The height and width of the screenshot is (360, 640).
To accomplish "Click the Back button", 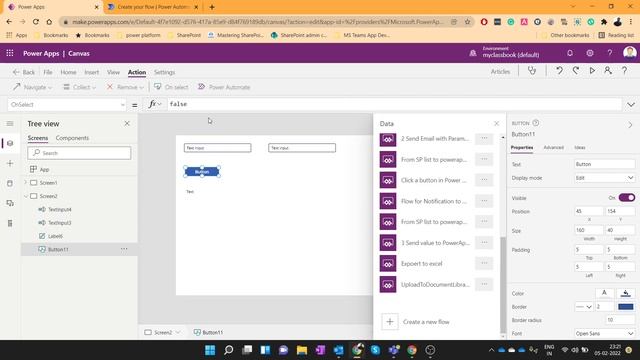I will (24, 72).
